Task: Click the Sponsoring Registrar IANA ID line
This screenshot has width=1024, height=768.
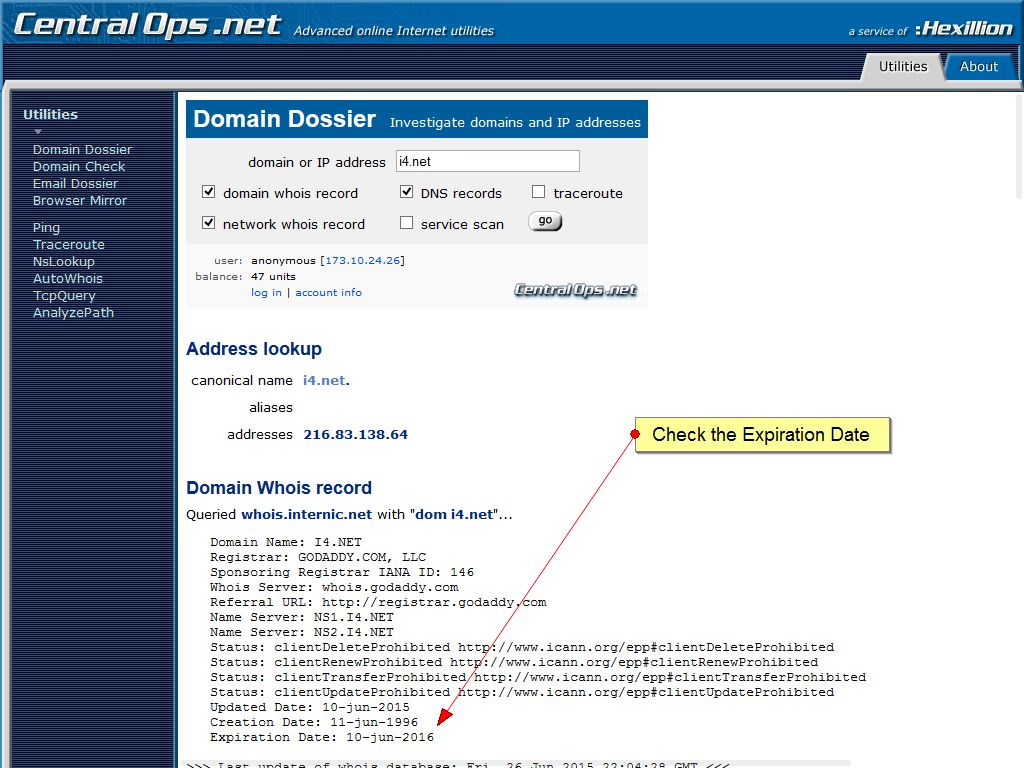Action: click(x=342, y=572)
